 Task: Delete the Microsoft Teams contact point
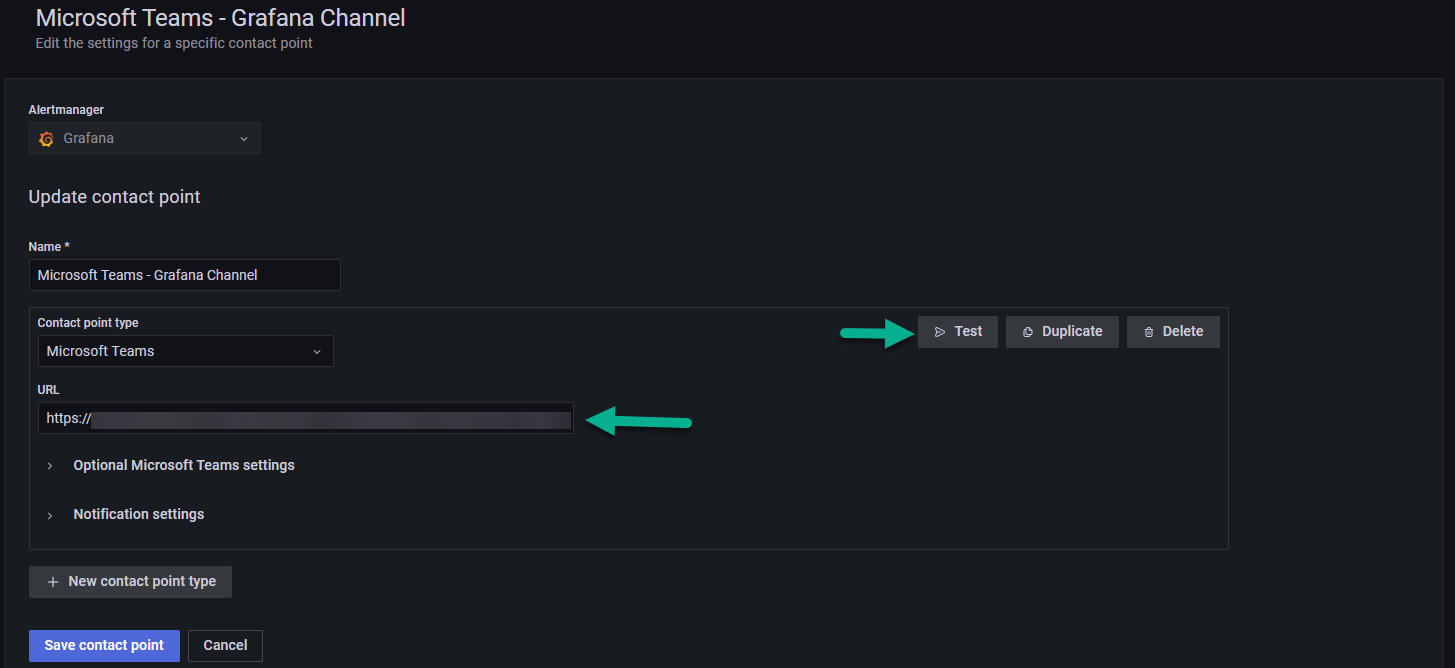[1173, 332]
